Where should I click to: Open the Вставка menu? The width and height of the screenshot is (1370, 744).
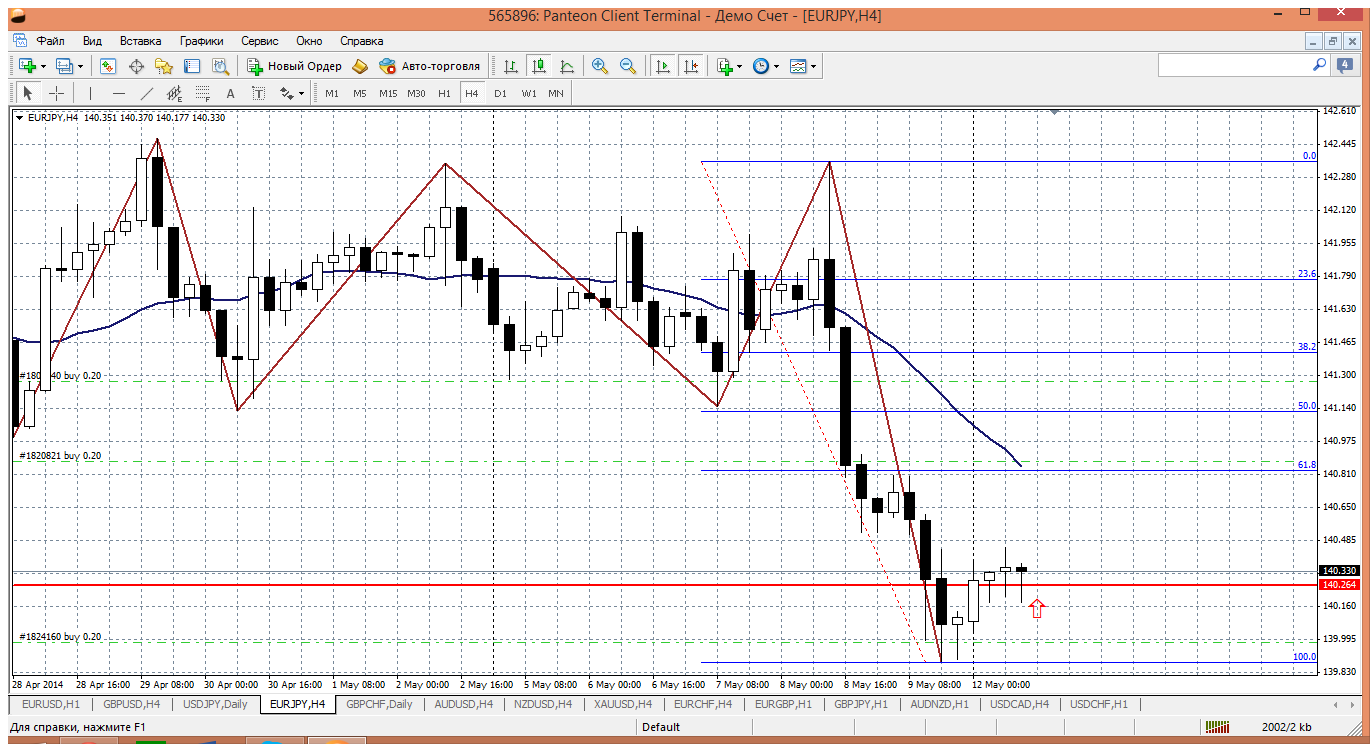[140, 41]
